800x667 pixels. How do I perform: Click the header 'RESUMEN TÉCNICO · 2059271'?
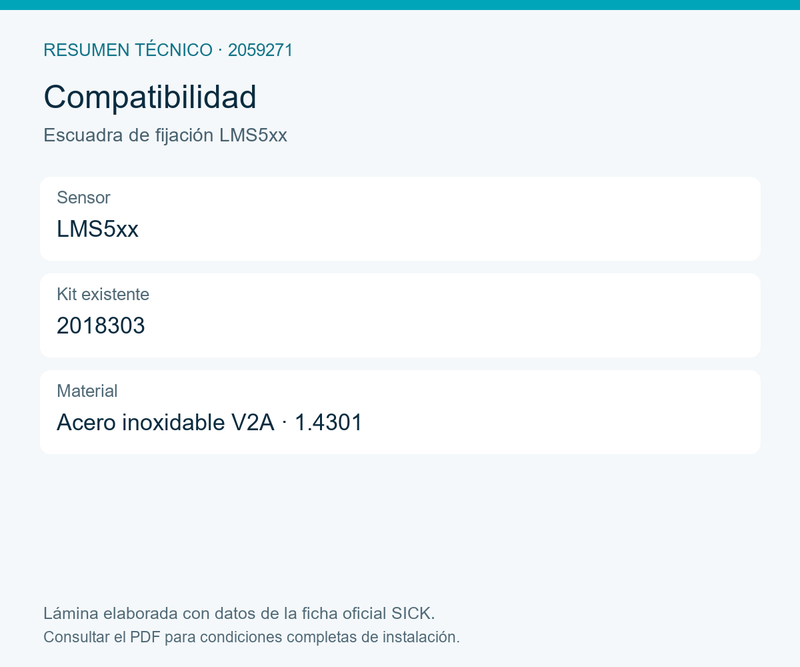(x=168, y=50)
